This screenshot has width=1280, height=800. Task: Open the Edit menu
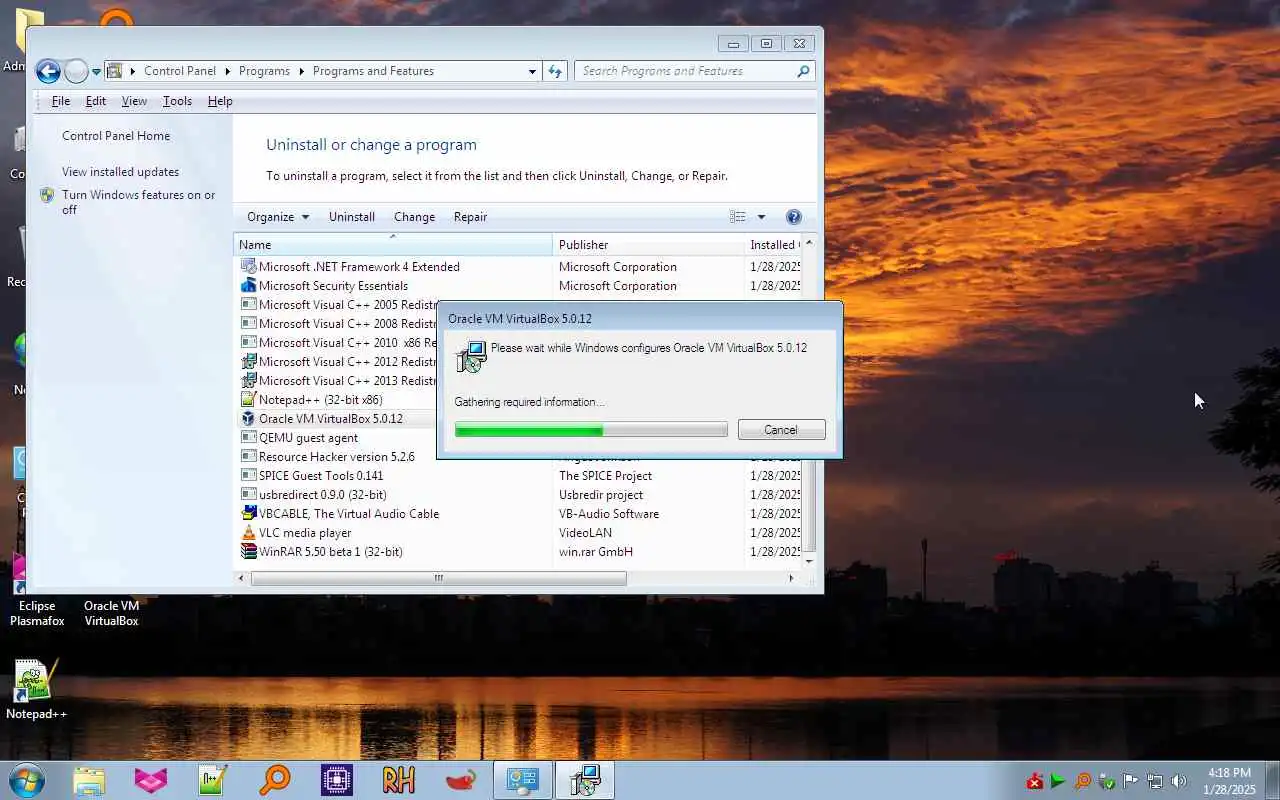[x=96, y=101]
